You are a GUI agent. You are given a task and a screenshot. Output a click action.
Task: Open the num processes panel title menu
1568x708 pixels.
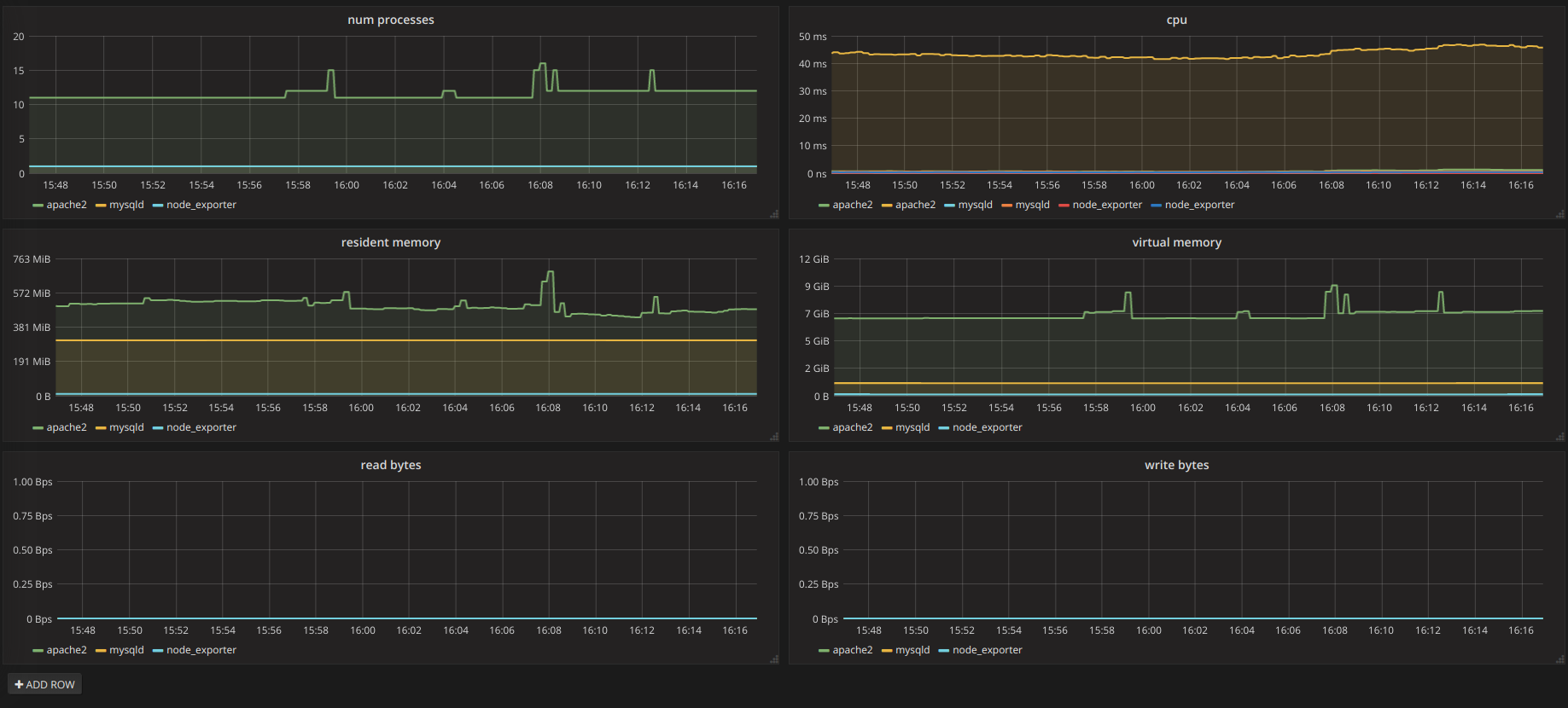click(x=390, y=20)
